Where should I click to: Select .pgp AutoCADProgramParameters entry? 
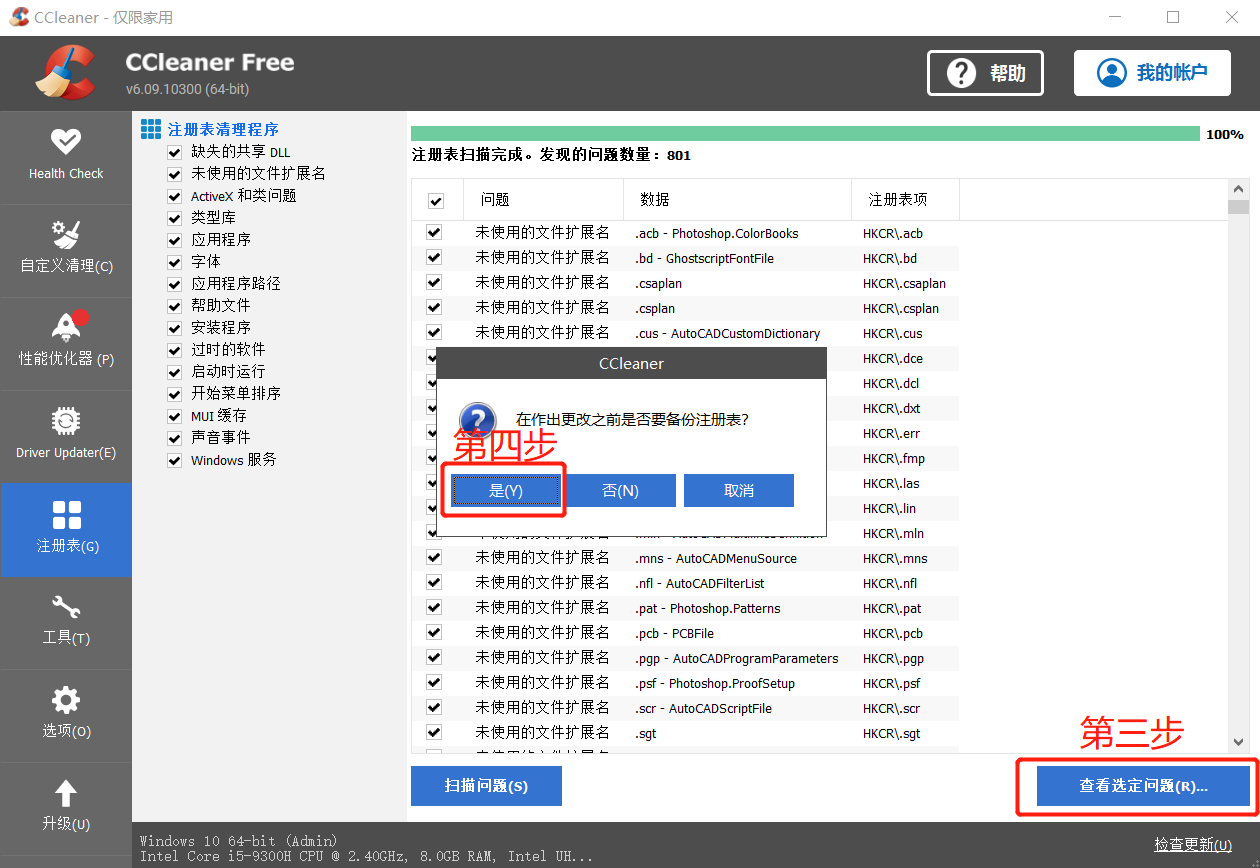737,658
